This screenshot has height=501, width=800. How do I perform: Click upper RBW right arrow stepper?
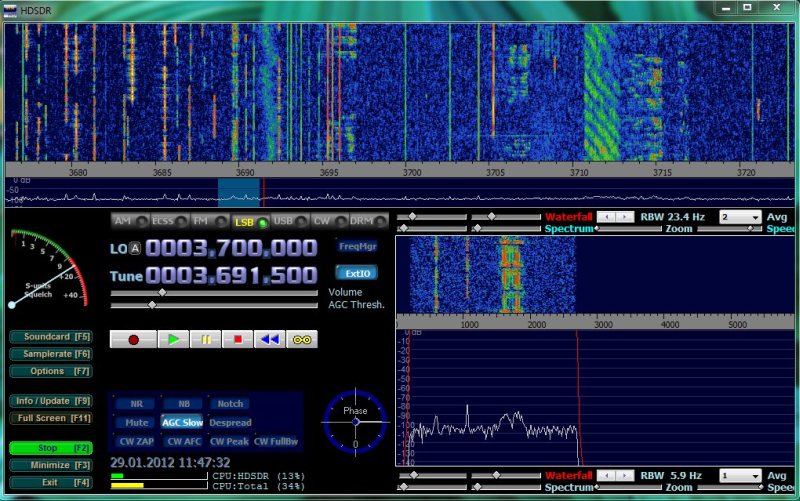pos(626,216)
